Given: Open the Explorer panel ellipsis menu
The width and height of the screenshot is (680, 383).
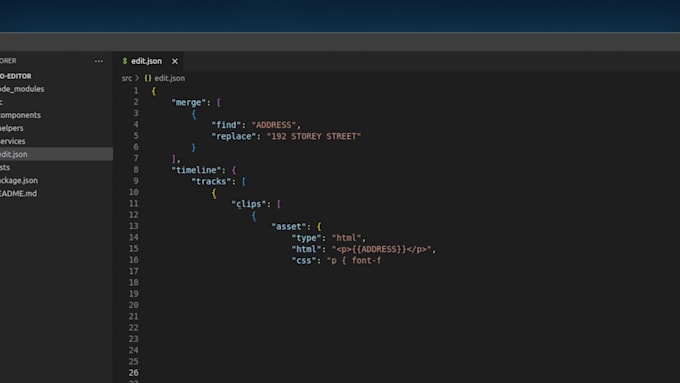Looking at the screenshot, I should [x=99, y=61].
